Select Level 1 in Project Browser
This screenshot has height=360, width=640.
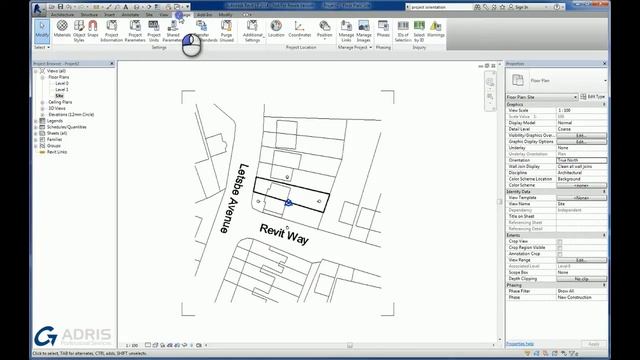coord(62,89)
